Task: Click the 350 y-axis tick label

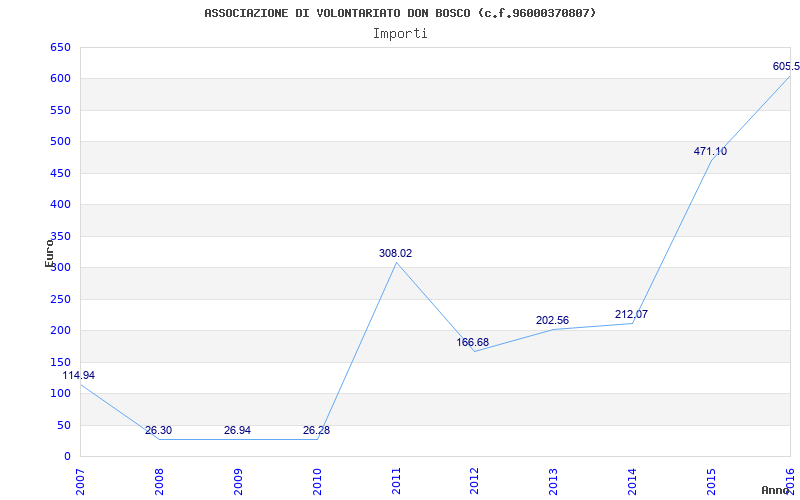Action: pos(60,236)
